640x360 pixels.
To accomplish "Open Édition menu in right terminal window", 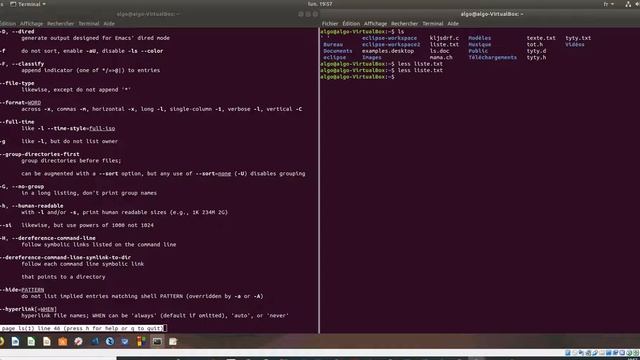I will (x=351, y=24).
